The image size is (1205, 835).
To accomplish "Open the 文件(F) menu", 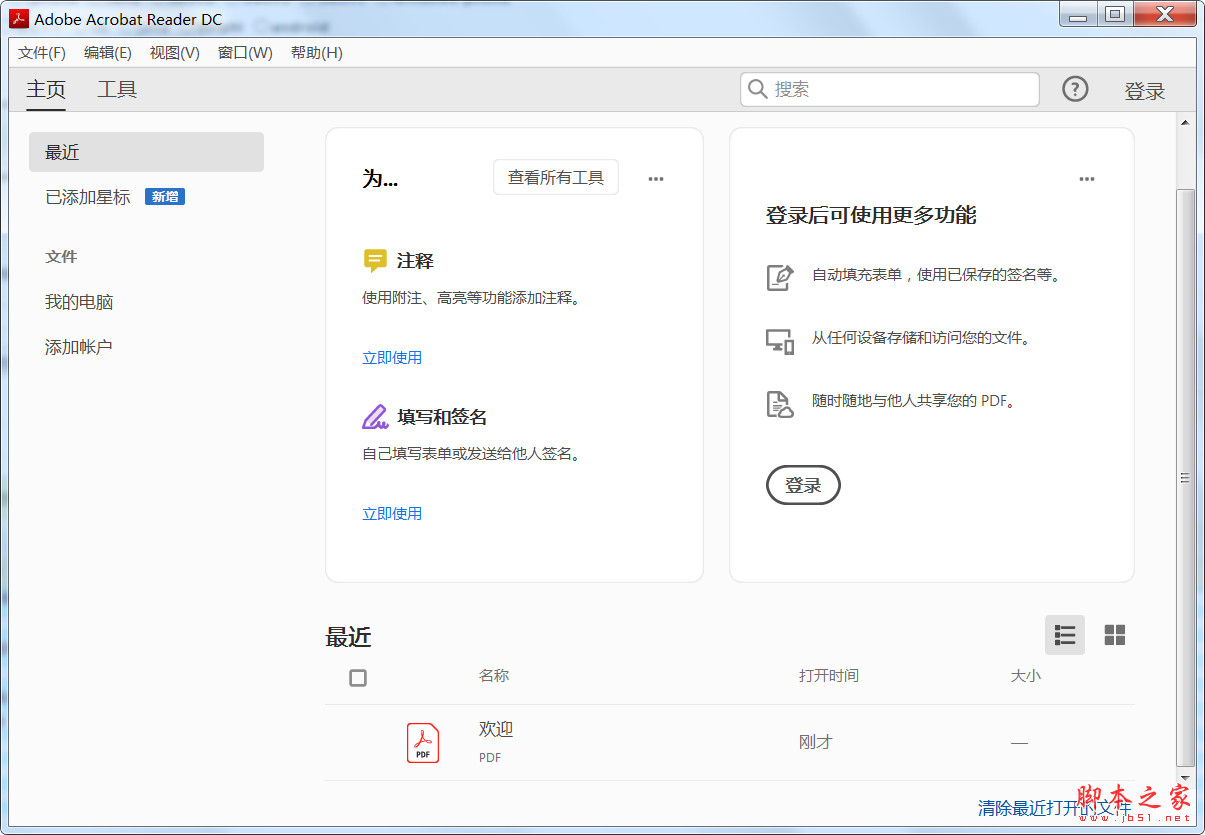I will 42,53.
